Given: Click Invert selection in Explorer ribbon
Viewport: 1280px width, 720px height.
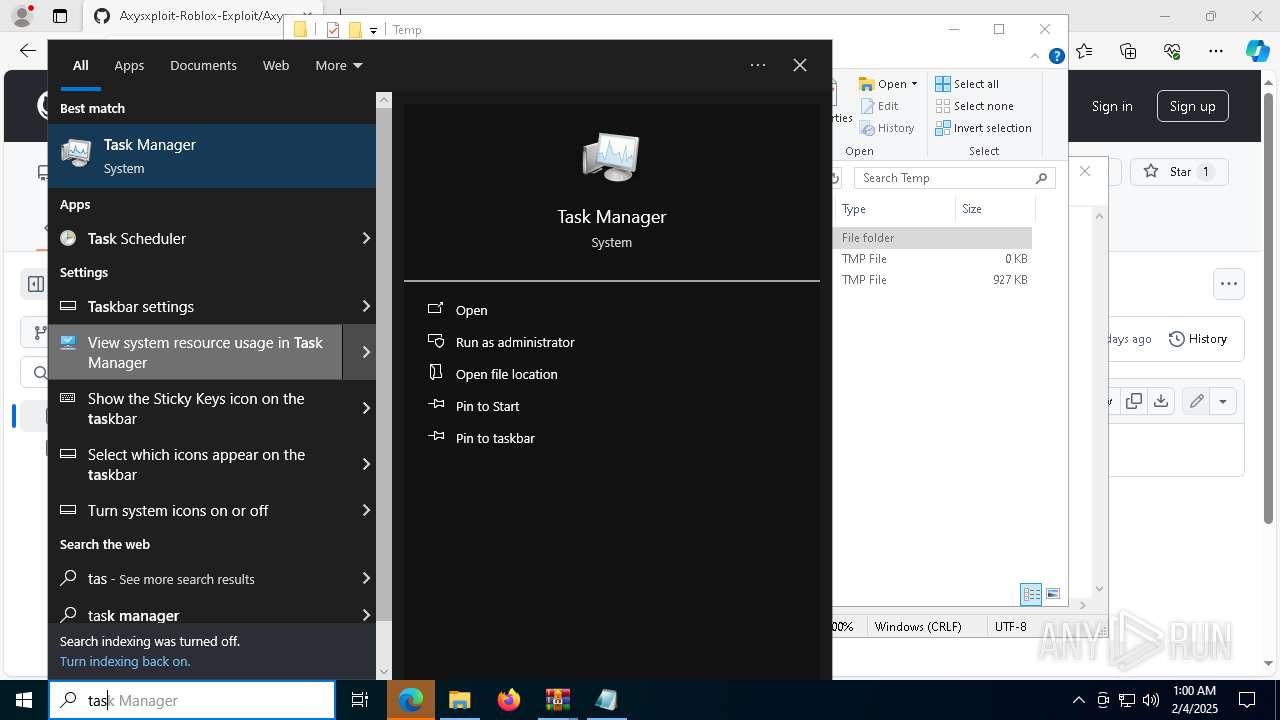Looking at the screenshot, I should (983, 128).
